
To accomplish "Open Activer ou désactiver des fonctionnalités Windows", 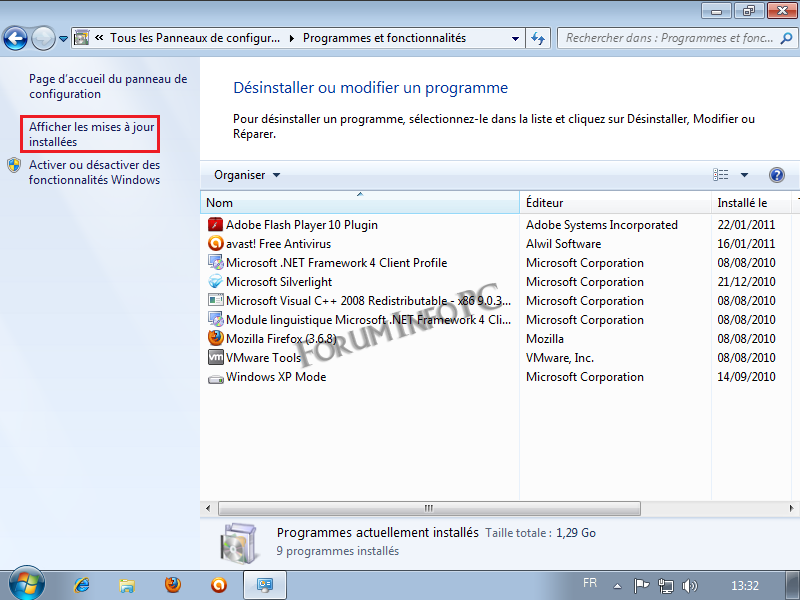I will pyautogui.click(x=94, y=172).
